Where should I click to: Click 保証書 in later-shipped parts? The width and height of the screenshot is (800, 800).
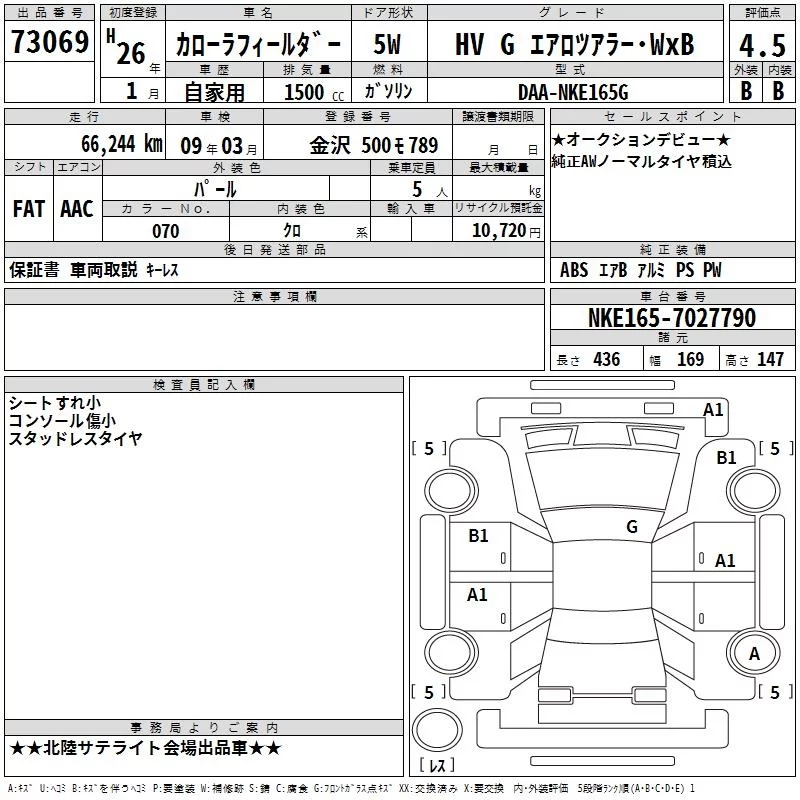coord(34,270)
